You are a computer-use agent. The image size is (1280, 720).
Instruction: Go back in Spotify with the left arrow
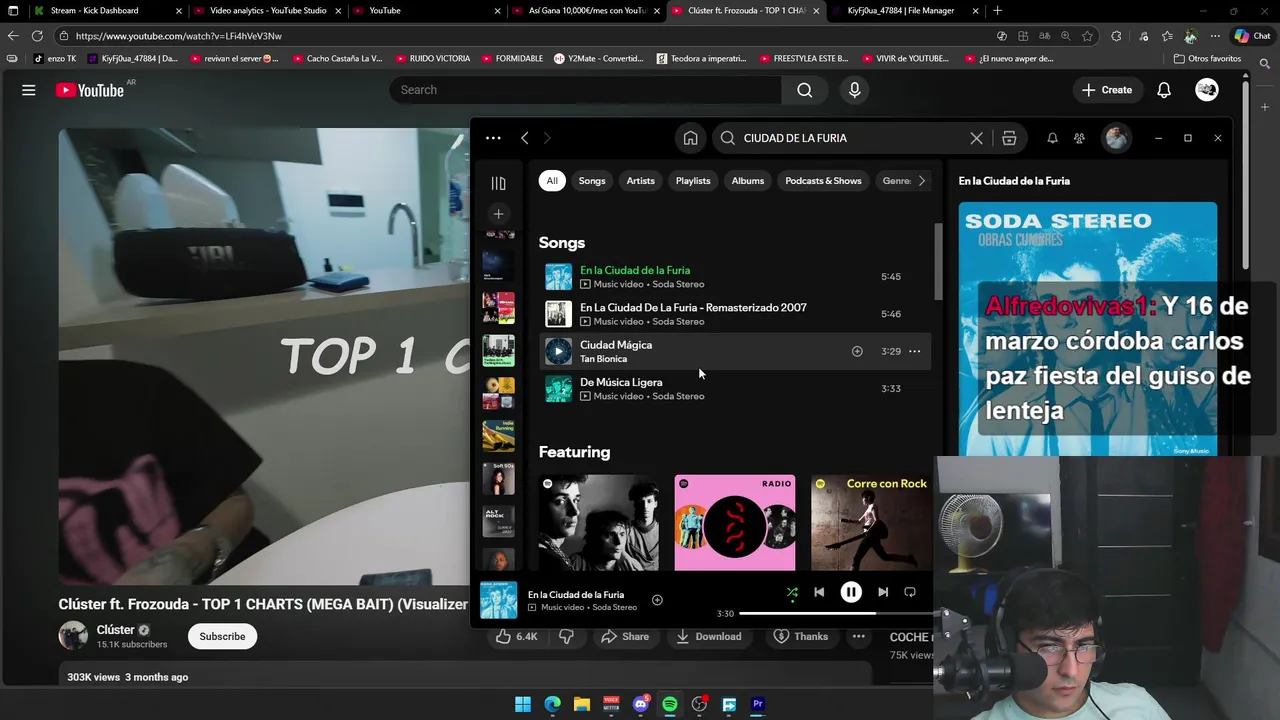[x=524, y=138]
